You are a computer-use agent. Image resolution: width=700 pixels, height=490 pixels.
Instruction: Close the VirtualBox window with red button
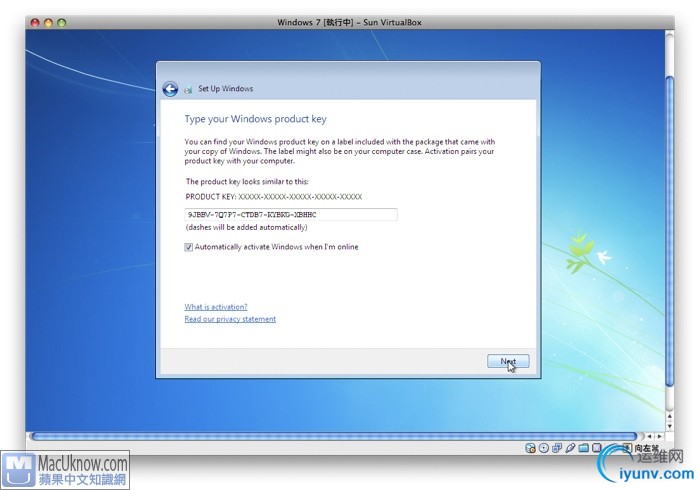pyautogui.click(x=35, y=22)
